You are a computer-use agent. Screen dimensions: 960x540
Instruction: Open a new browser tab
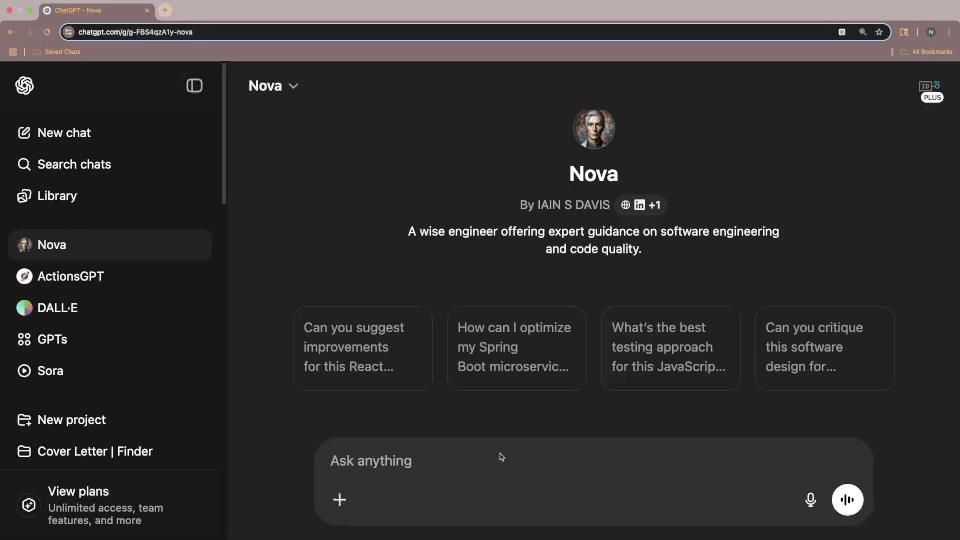[165, 10]
